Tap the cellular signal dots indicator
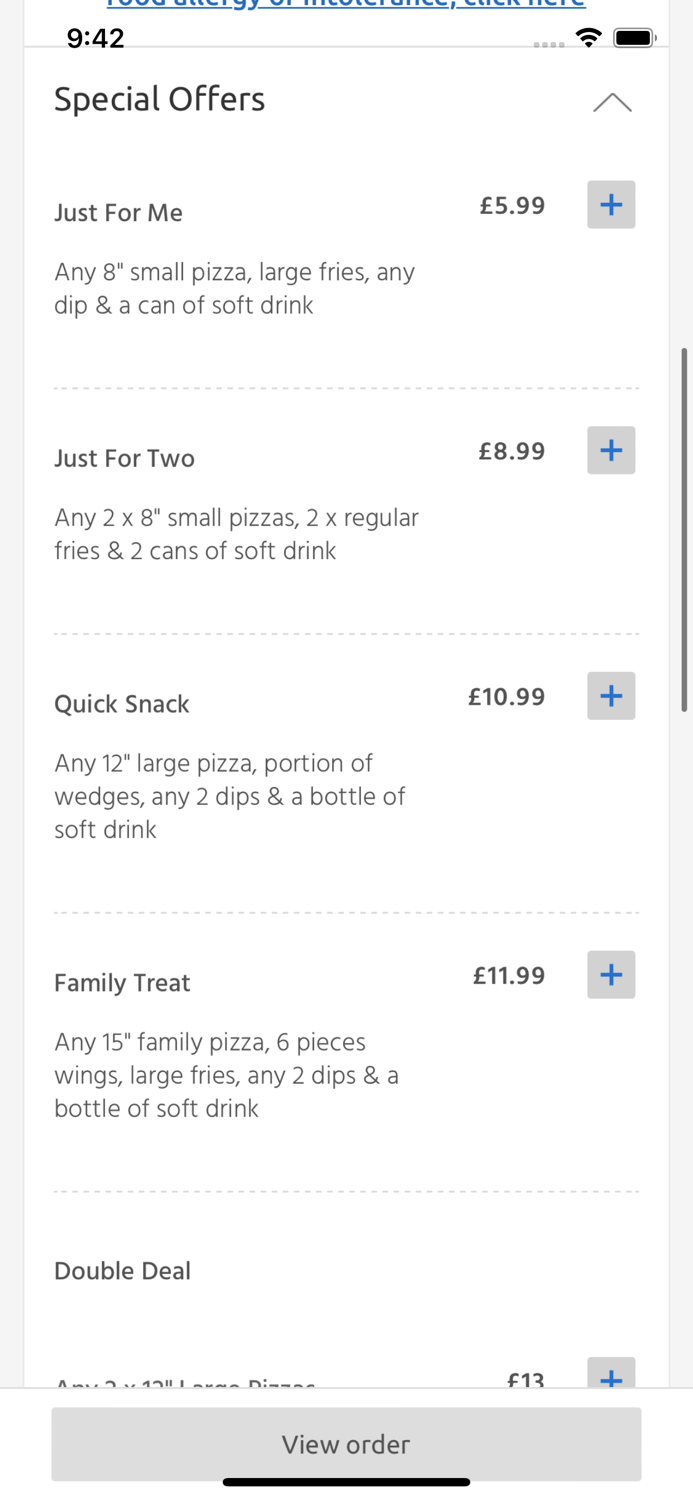The image size is (693, 1500). (x=548, y=44)
